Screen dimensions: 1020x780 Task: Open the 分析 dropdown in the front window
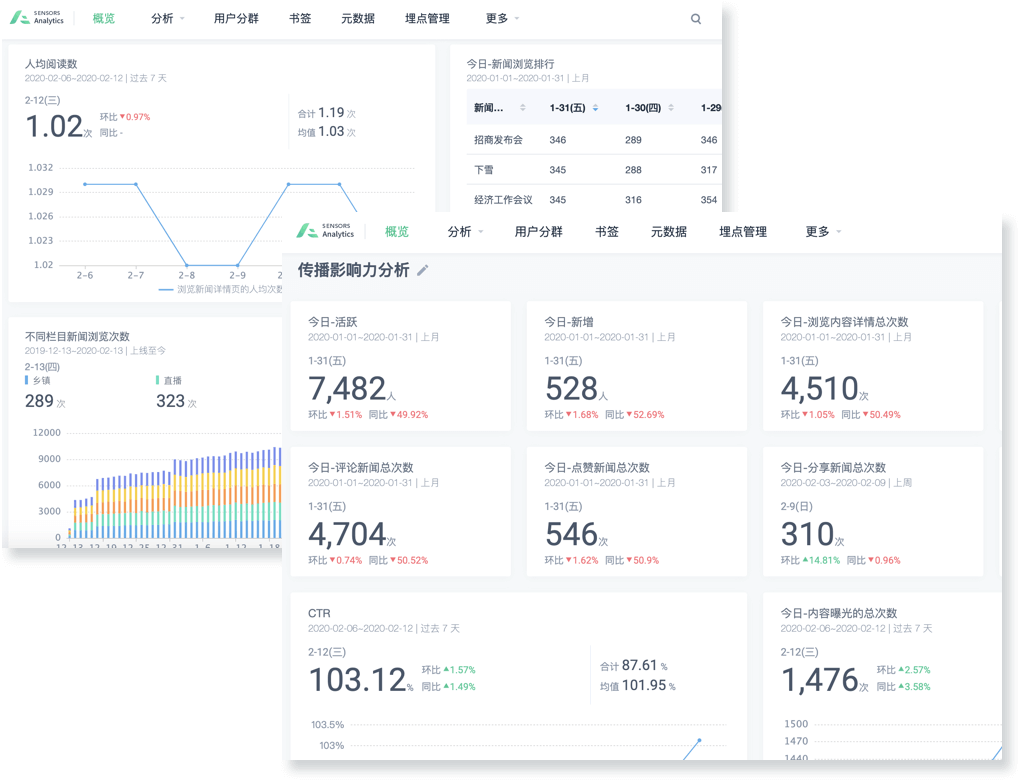tap(465, 232)
